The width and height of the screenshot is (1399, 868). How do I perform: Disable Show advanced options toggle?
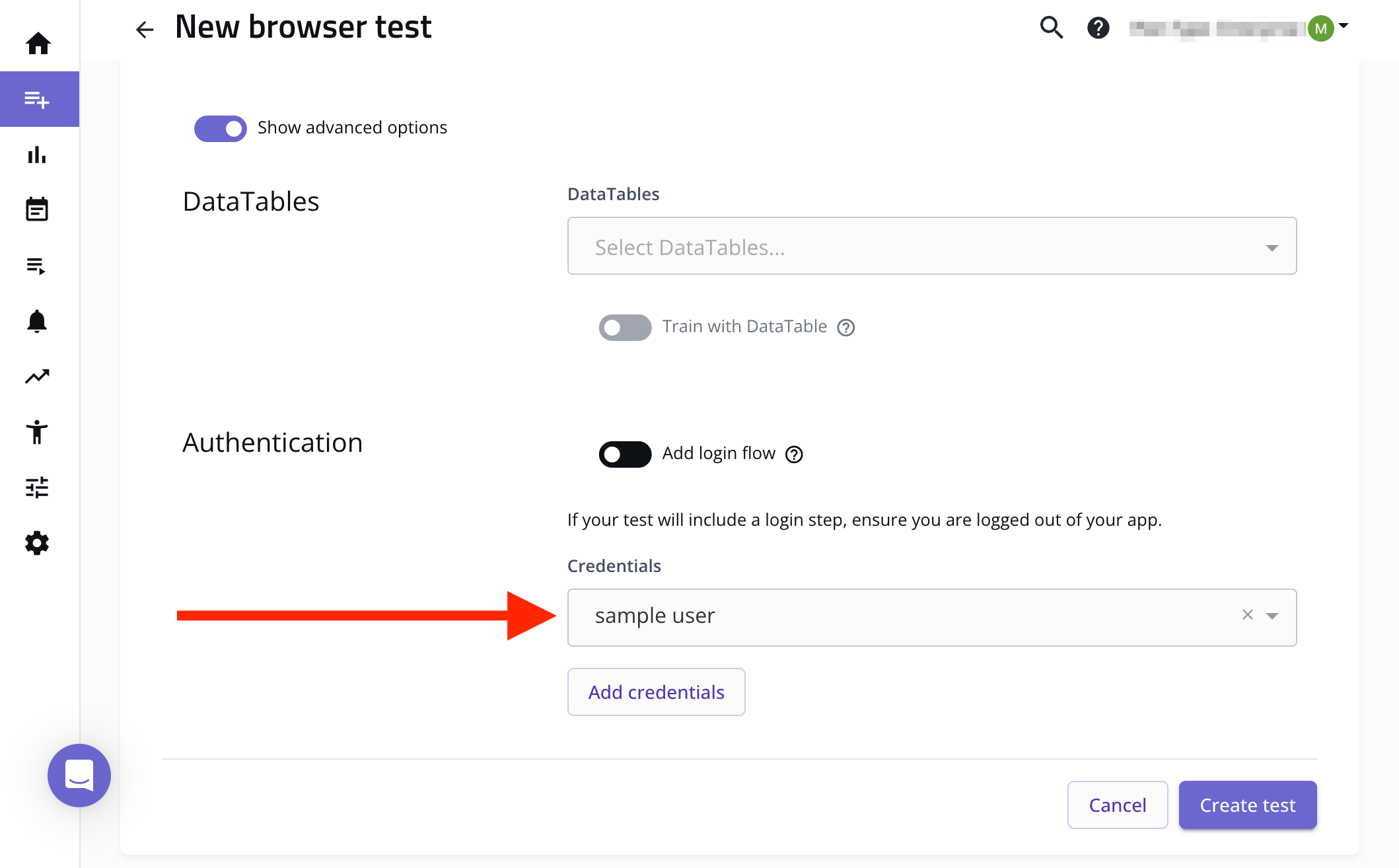coord(221,128)
